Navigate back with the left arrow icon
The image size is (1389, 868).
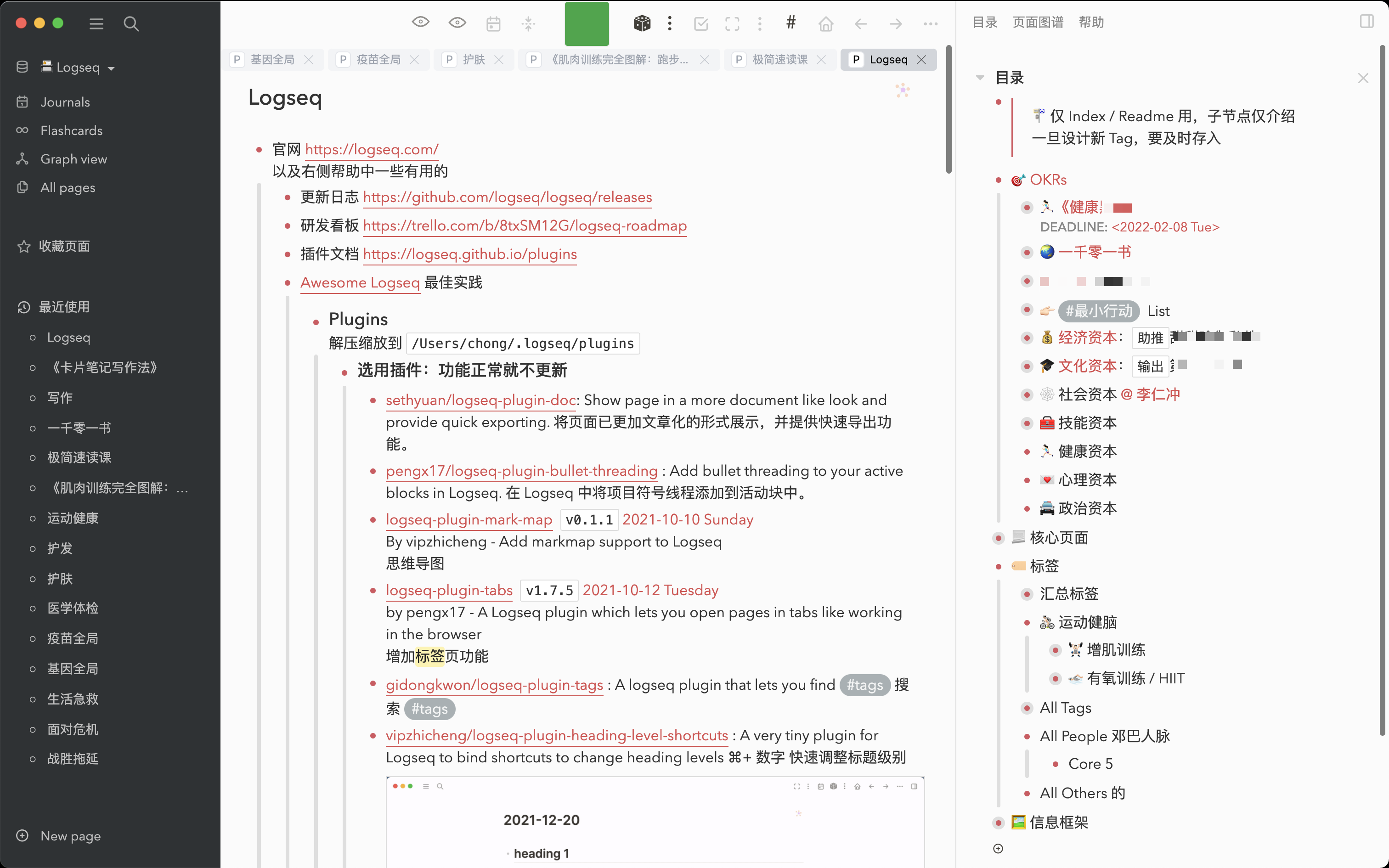pos(860,23)
